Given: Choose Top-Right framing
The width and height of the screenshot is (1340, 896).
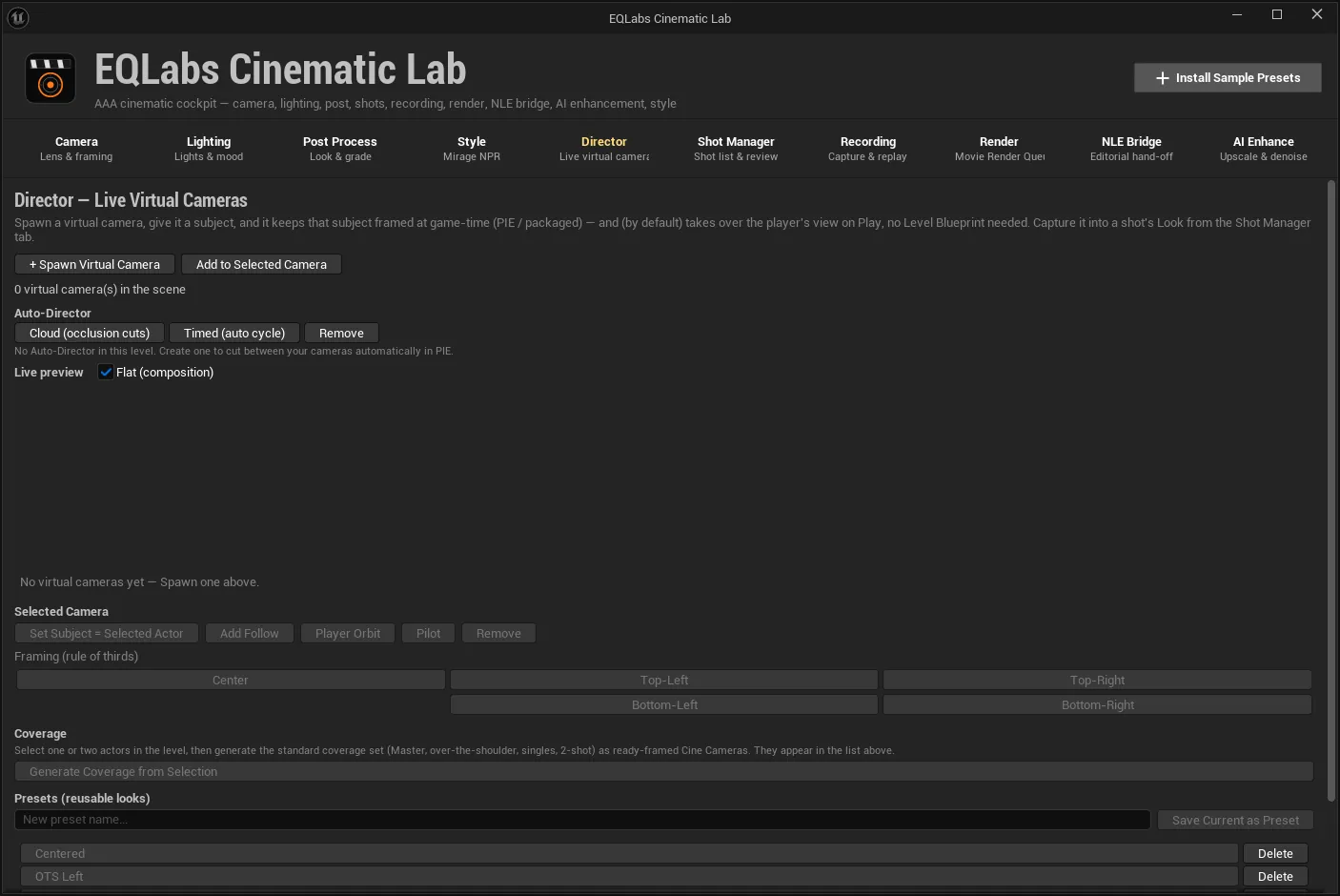Looking at the screenshot, I should [1097, 680].
